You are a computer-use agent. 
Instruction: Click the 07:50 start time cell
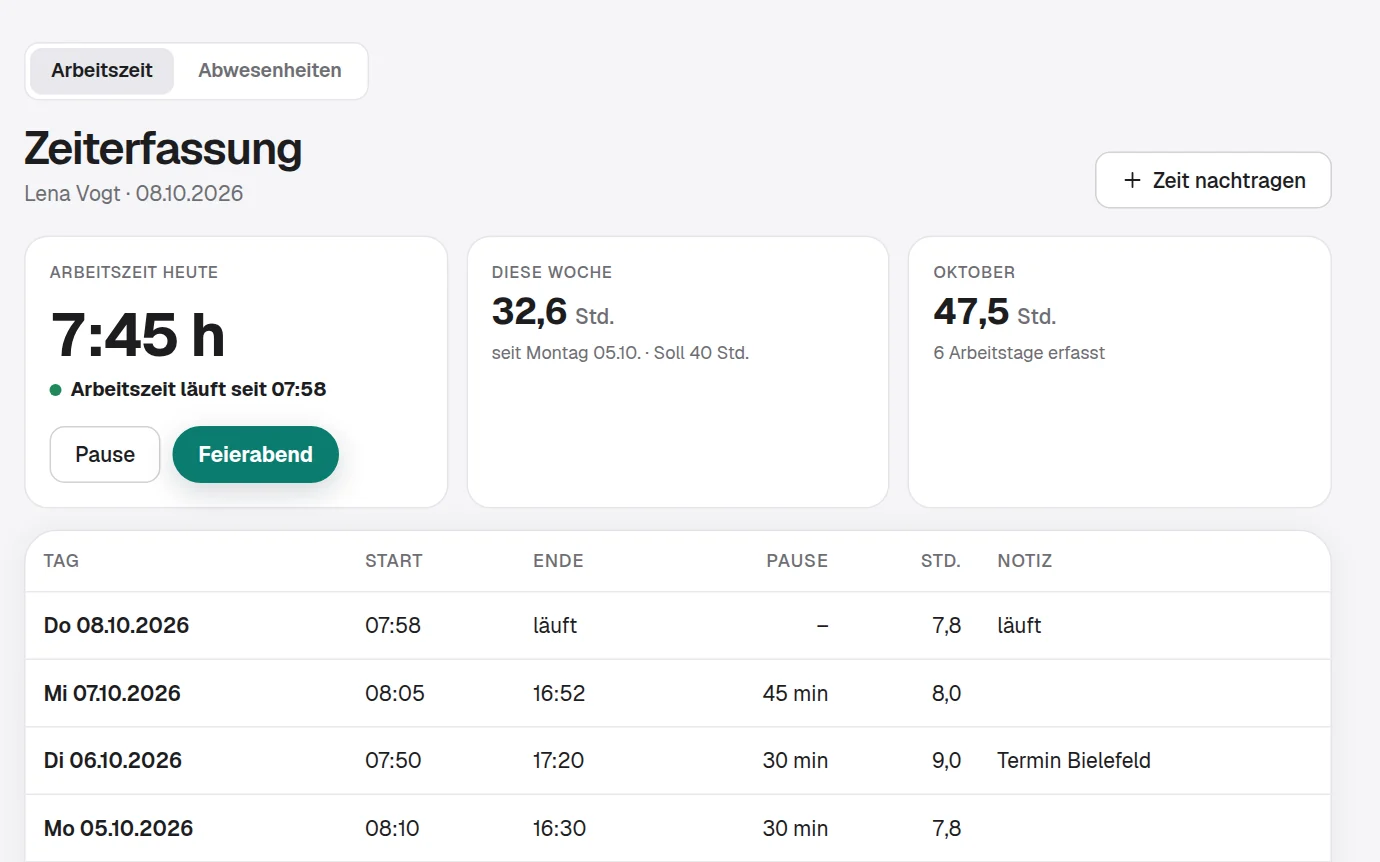tap(393, 761)
